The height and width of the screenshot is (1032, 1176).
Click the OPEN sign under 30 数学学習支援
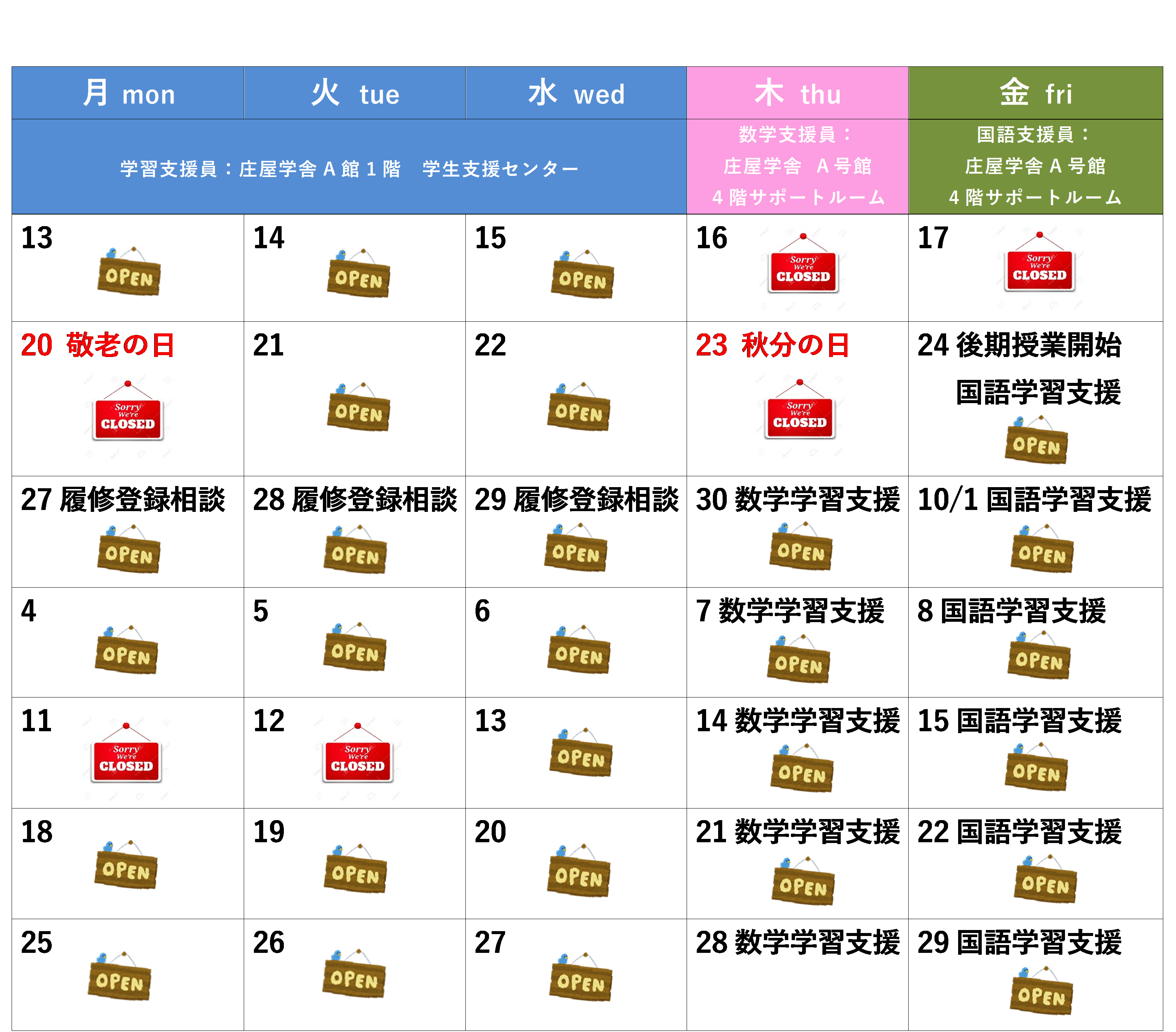801,545
